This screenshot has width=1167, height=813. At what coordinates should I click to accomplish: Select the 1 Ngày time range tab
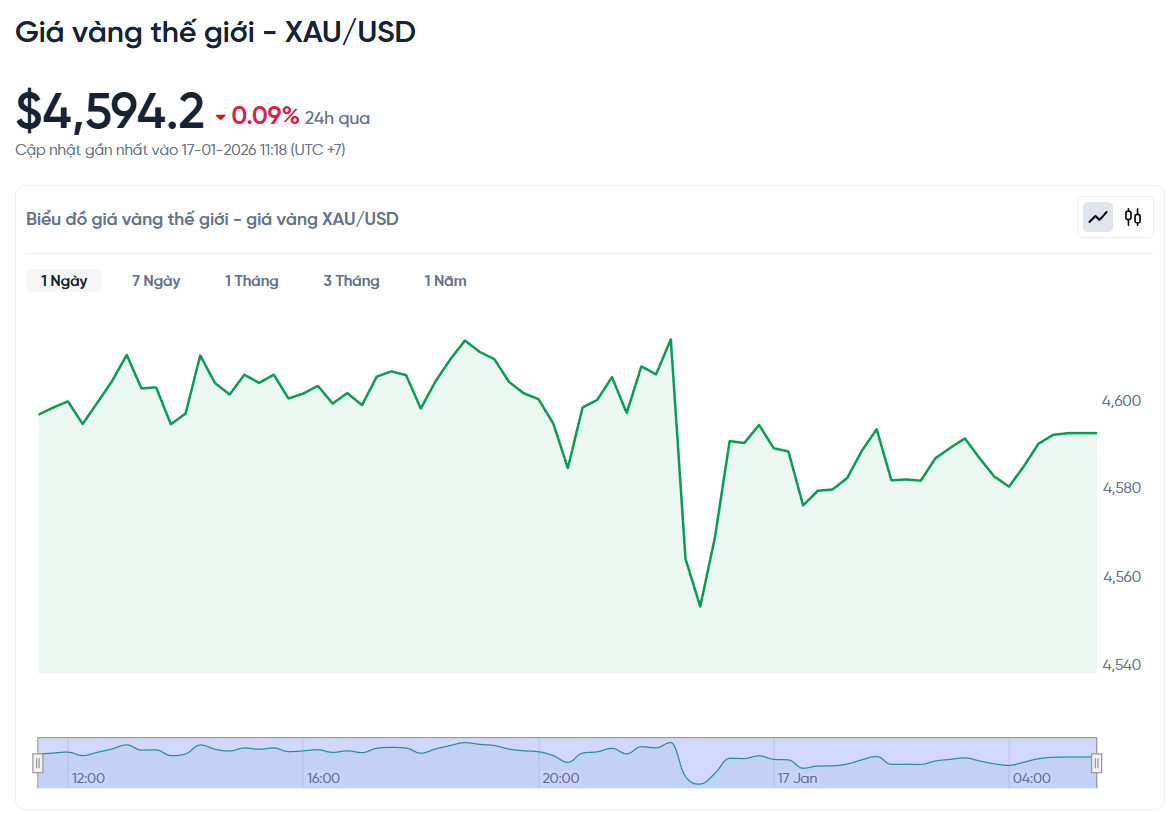point(64,281)
